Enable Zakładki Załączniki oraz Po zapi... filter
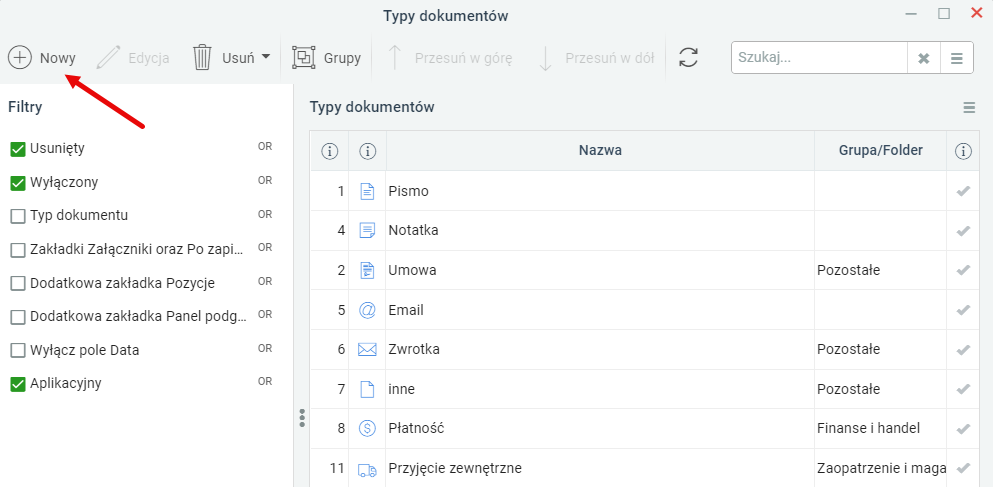The width and height of the screenshot is (993, 487). [x=18, y=250]
